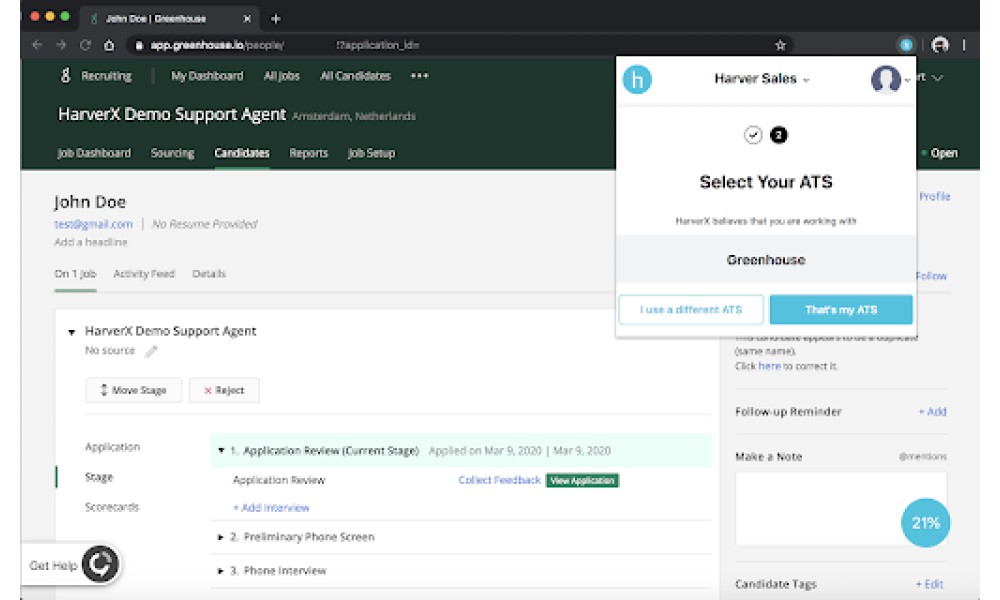This screenshot has width=1000, height=600.
Task: Add a Follow-up Reminder with '+ Add'
Action: tap(932, 412)
